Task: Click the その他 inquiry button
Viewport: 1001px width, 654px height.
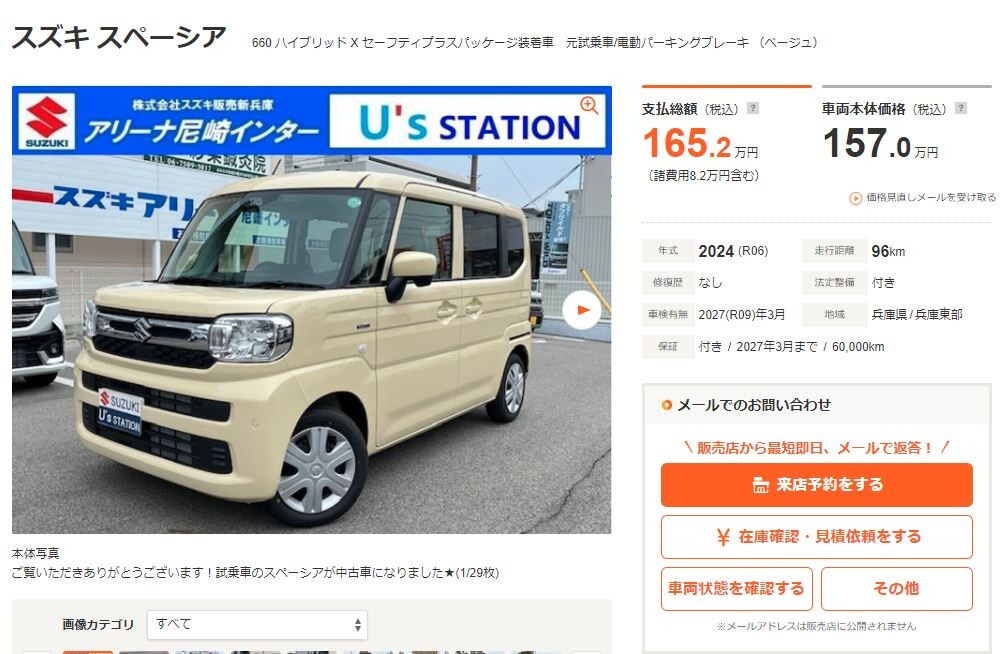Action: pyautogui.click(x=897, y=589)
